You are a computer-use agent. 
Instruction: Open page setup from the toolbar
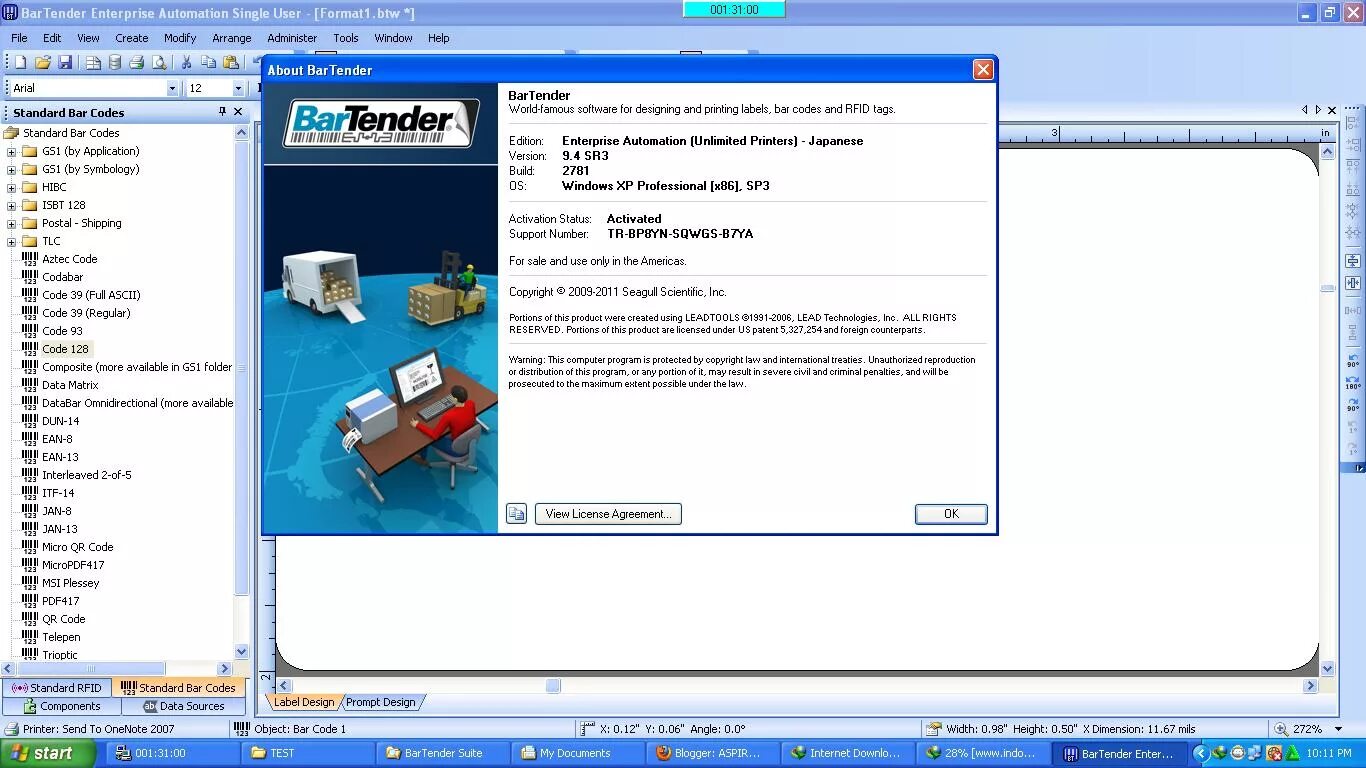(x=93, y=62)
